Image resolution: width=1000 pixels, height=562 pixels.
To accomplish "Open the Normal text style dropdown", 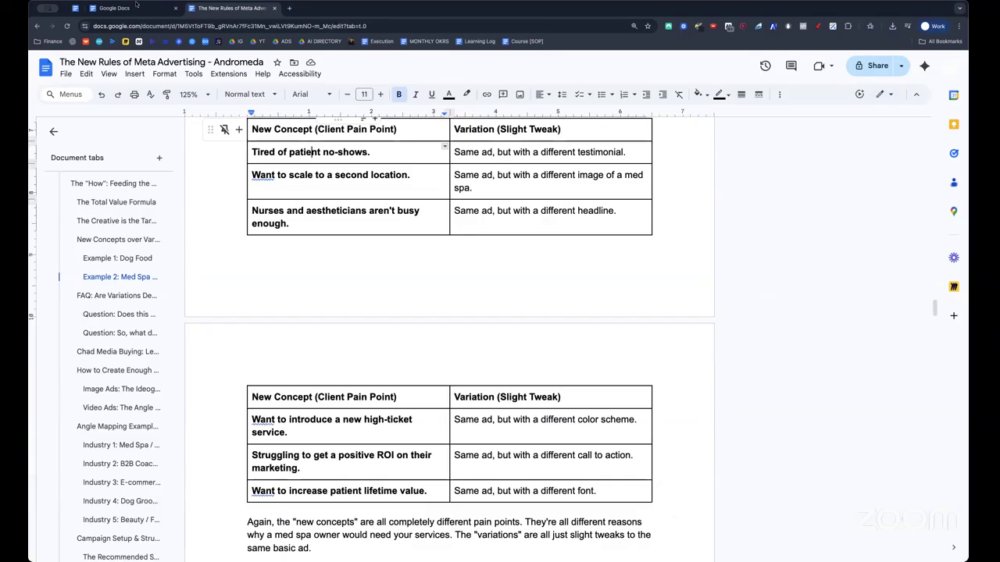I will 251,94.
